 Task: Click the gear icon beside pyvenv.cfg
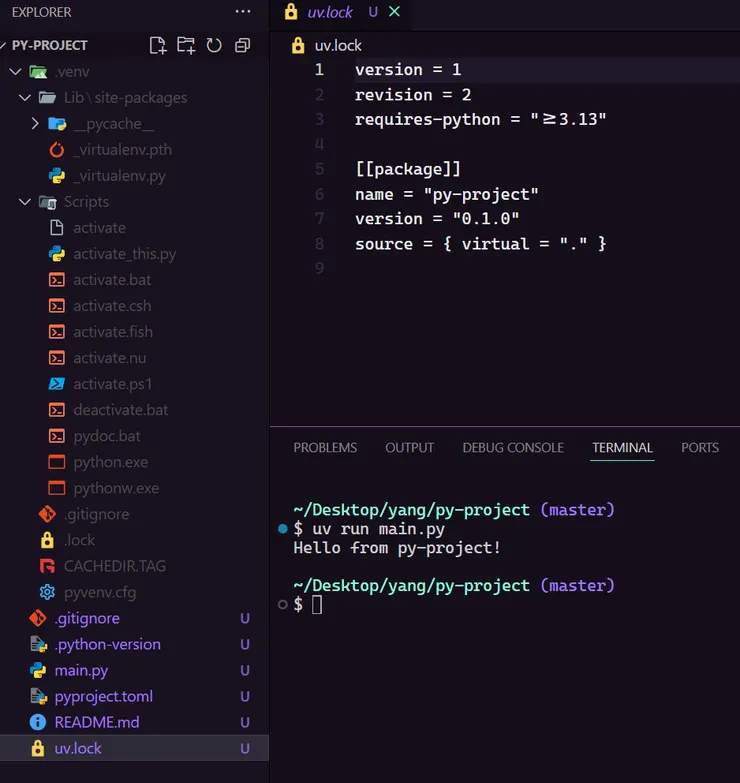coord(47,592)
